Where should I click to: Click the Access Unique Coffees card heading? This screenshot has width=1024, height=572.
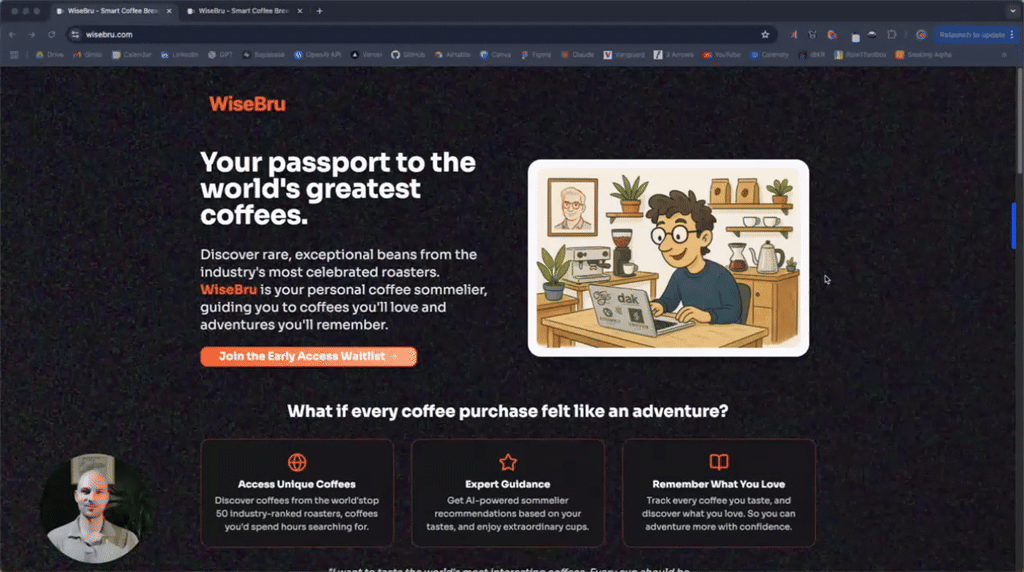coord(296,484)
